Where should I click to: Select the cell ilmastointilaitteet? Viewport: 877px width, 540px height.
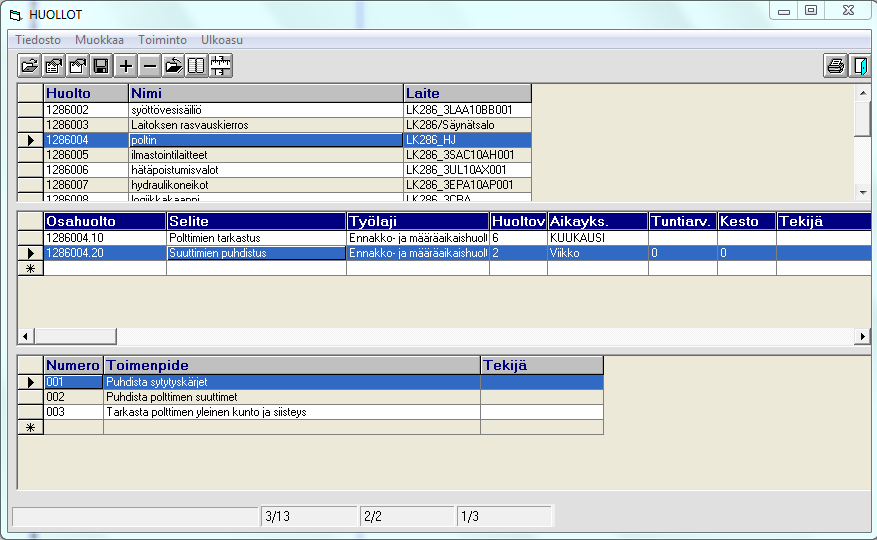click(266, 155)
